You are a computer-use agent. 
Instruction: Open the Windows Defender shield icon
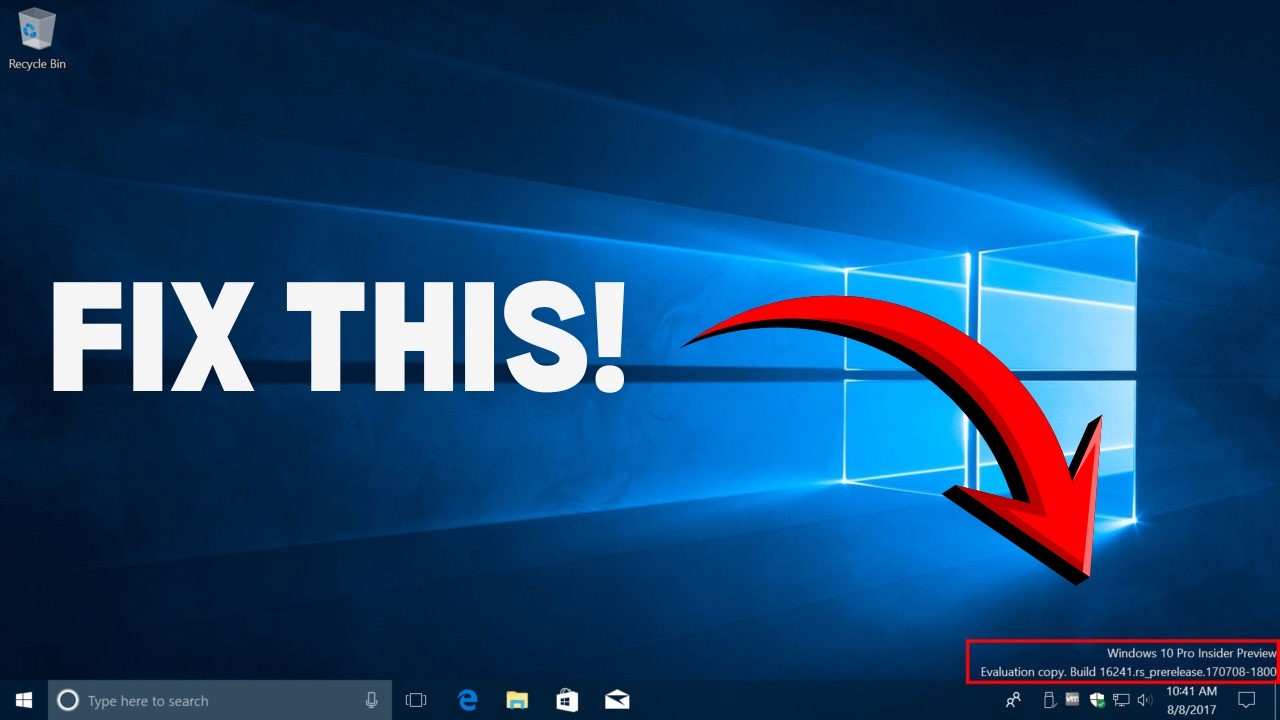tap(1098, 700)
